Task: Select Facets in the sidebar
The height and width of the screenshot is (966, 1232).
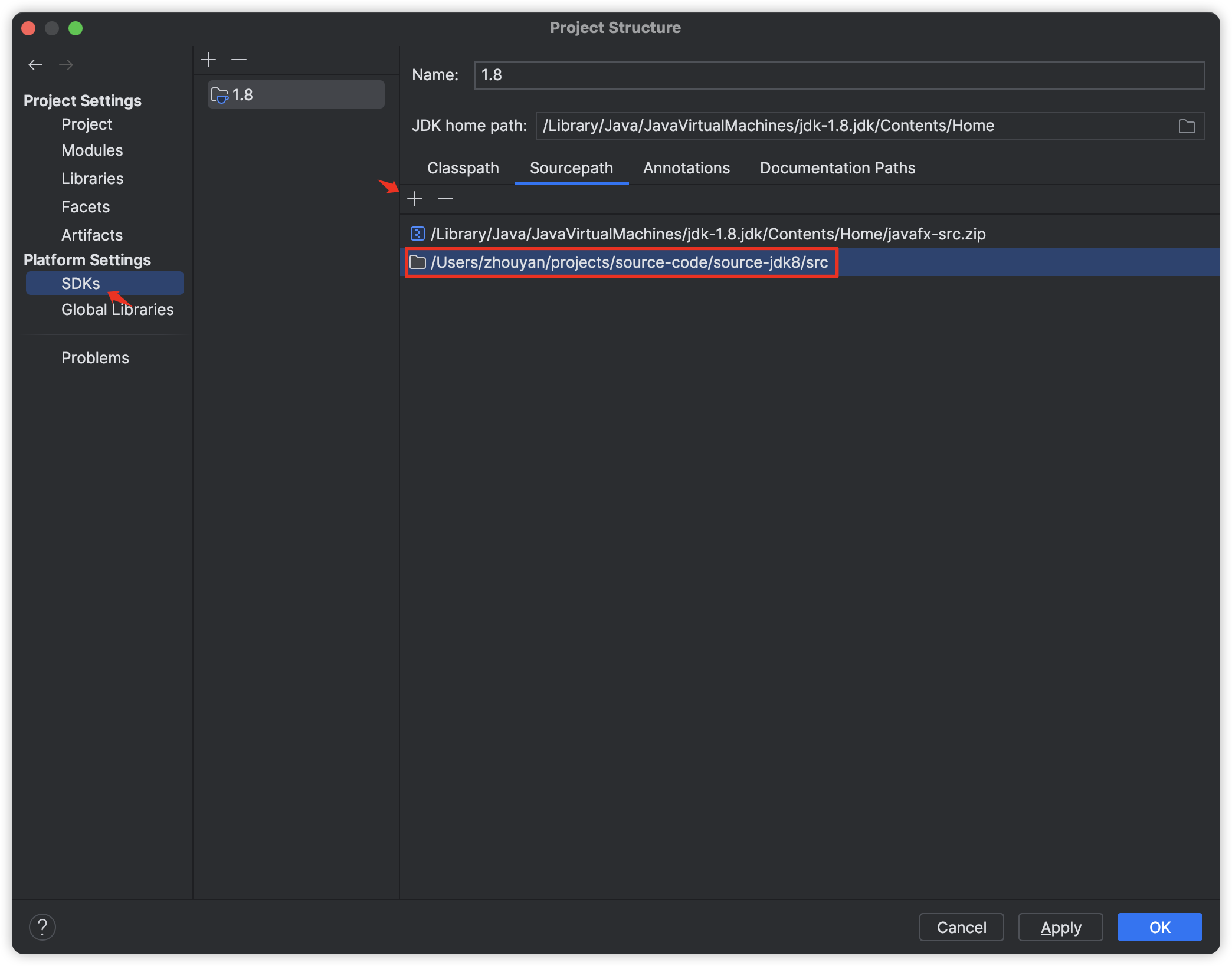Action: [x=86, y=207]
